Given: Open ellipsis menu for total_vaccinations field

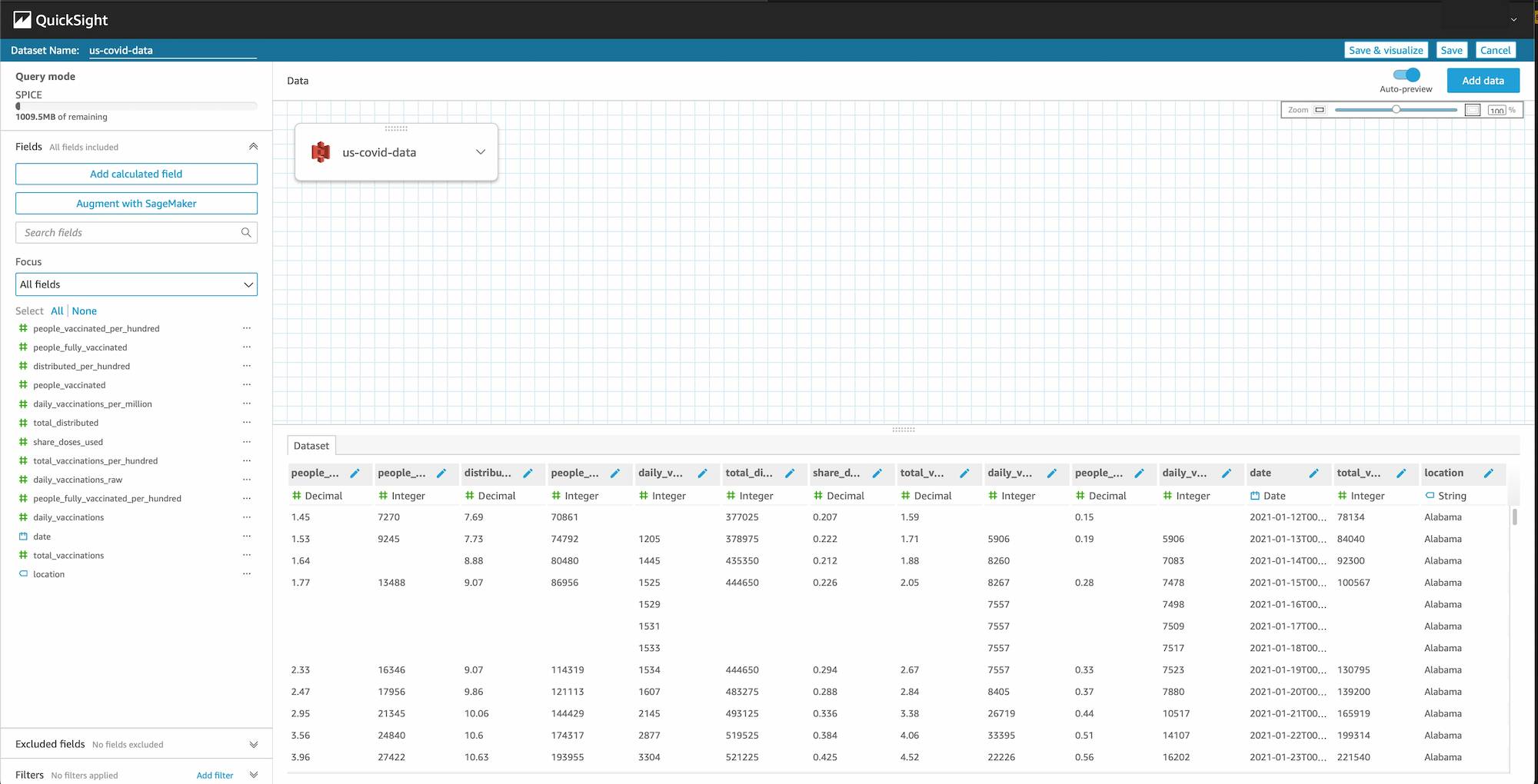Looking at the screenshot, I should pyautogui.click(x=247, y=555).
